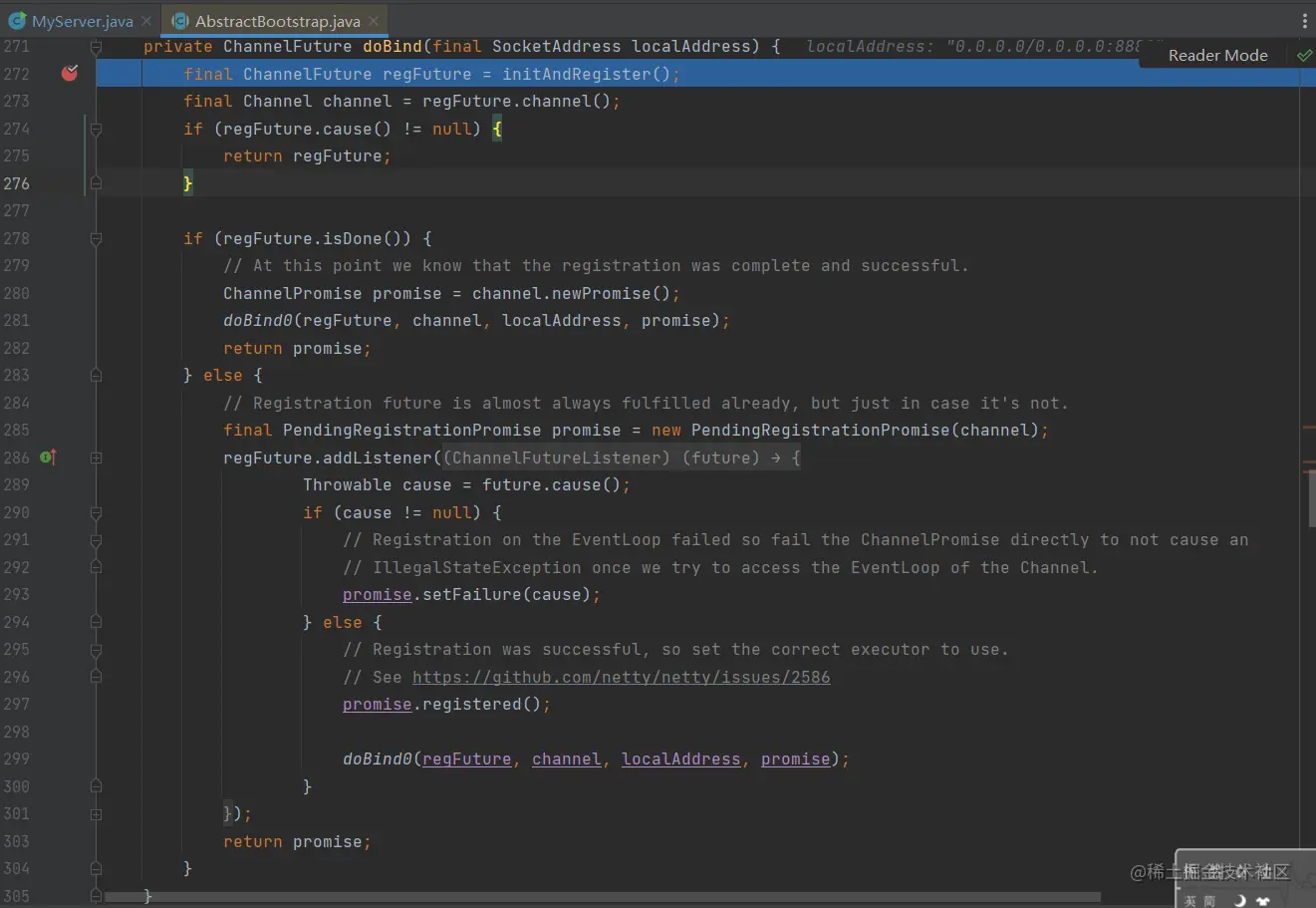Viewport: 1316px width, 908px height.
Task: Click the horizontal scrollbar thumb below the code
Action: pos(603,897)
